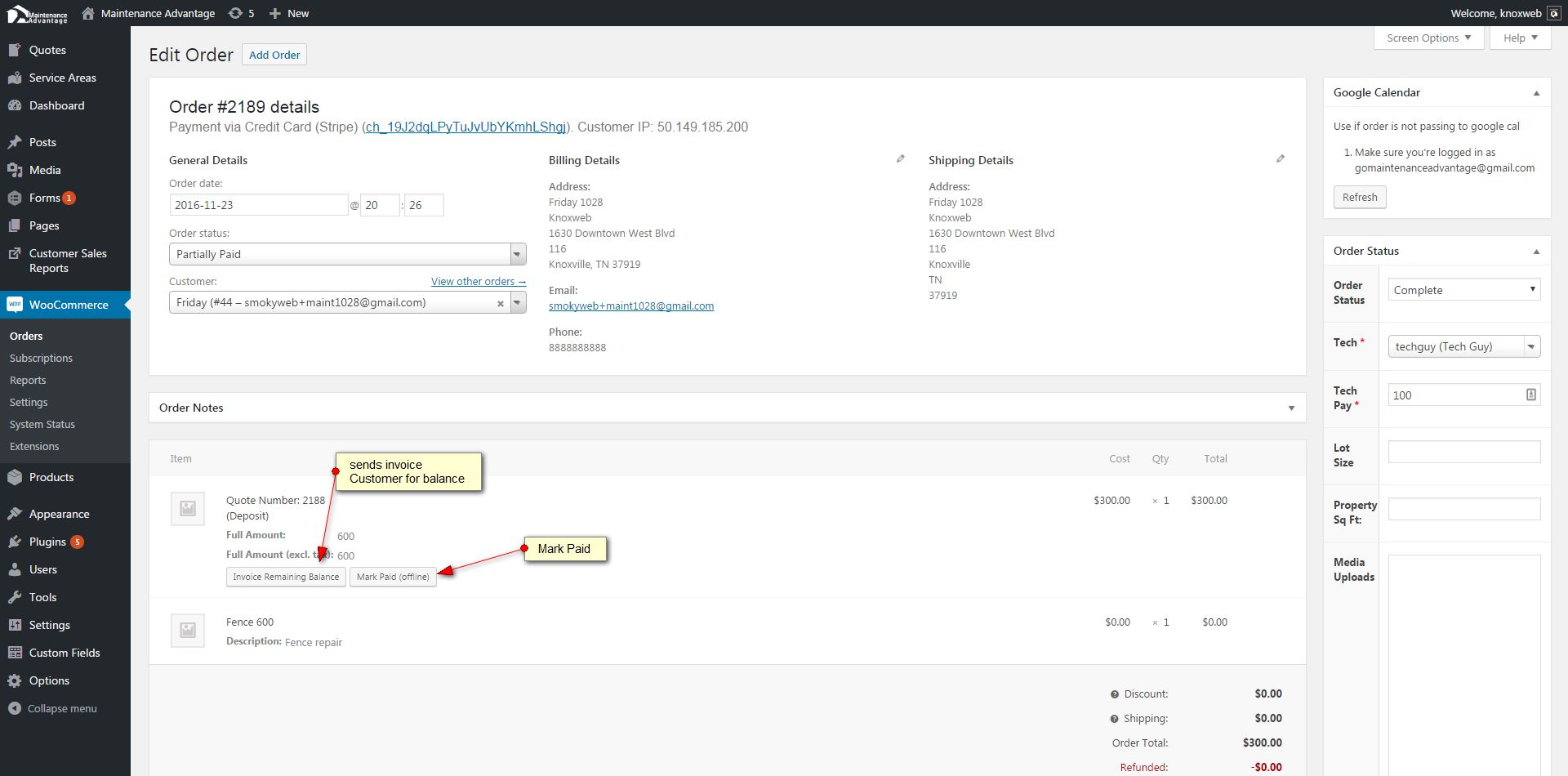
Task: Open the Tech techguy dropdown
Action: tap(1464, 346)
